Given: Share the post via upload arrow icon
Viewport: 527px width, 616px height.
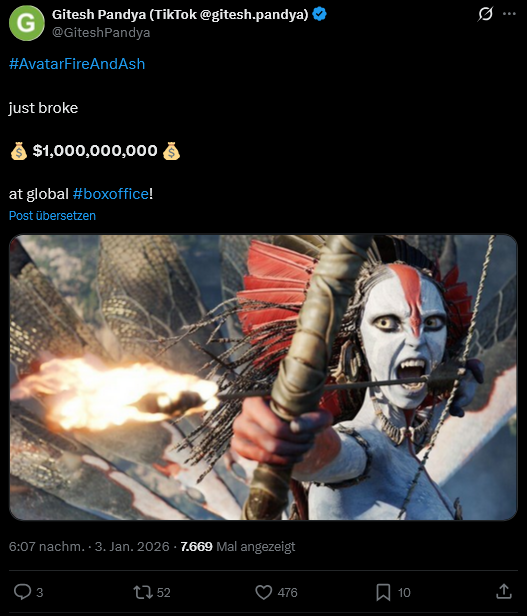Looking at the screenshot, I should 504,591.
